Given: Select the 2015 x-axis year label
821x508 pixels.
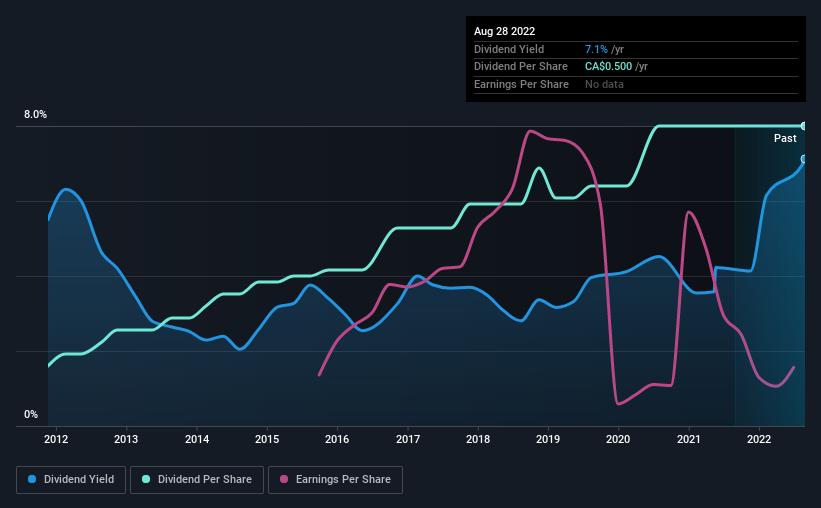Looking at the screenshot, I should [x=267, y=439].
